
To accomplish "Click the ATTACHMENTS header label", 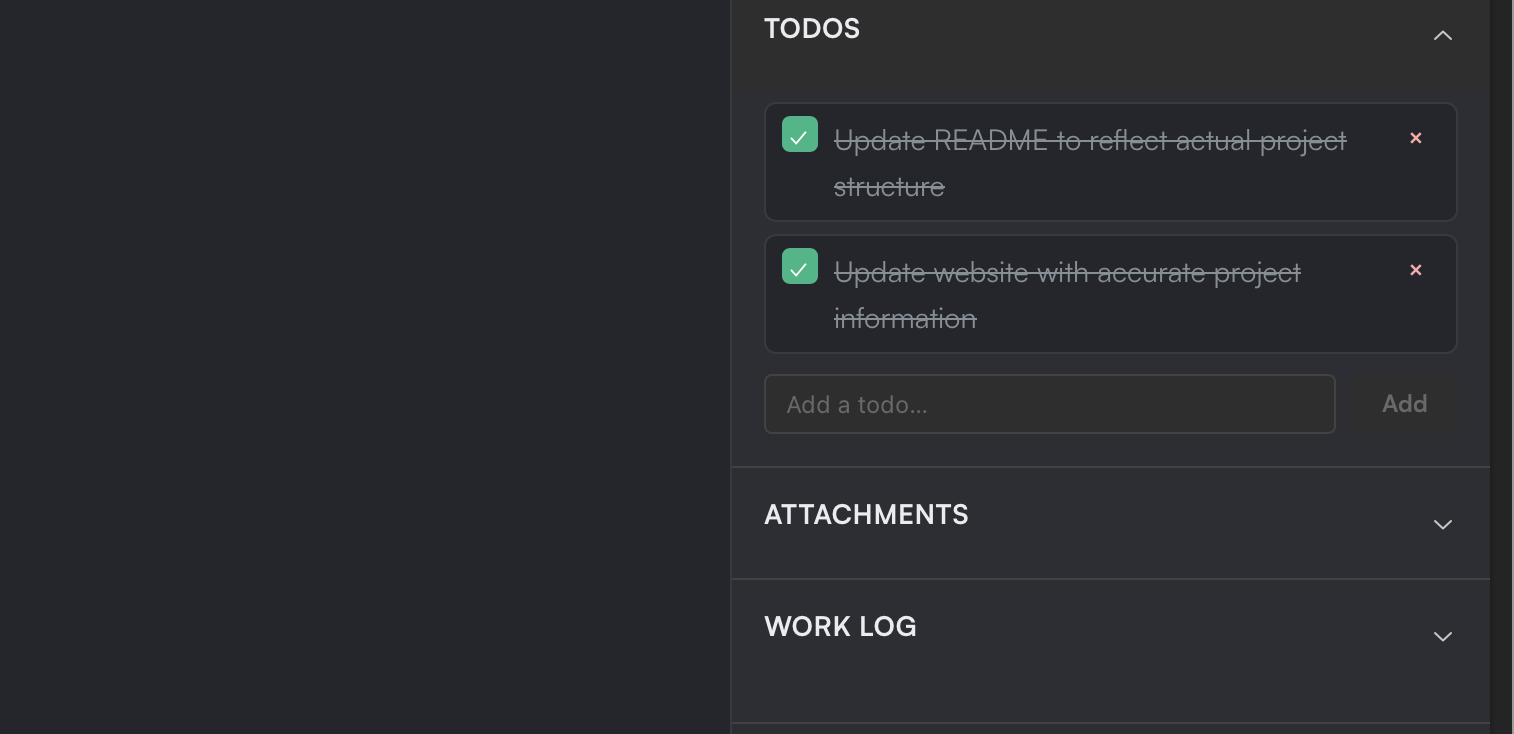I will point(866,515).
